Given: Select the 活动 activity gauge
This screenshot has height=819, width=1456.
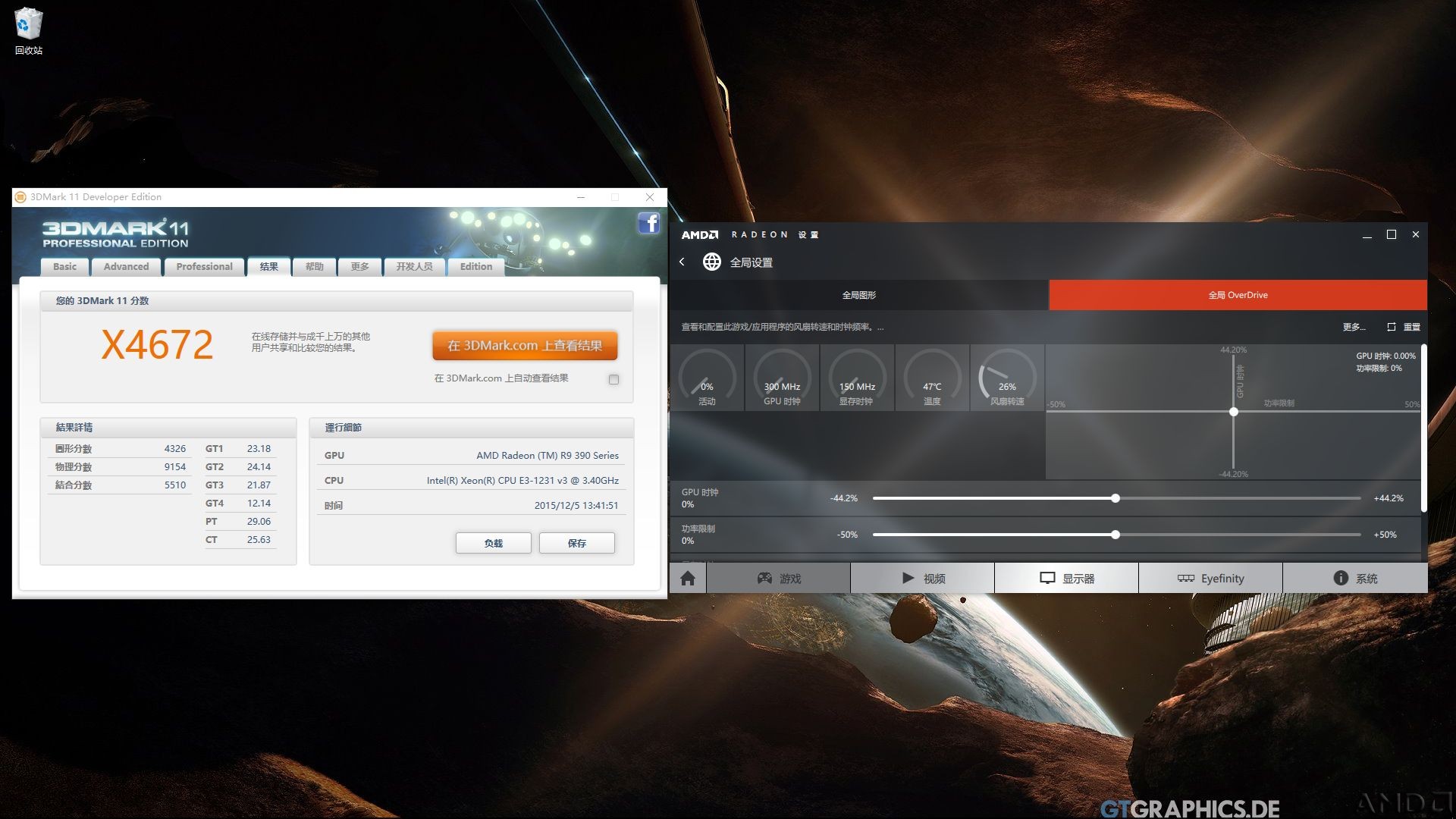Looking at the screenshot, I should 707,378.
